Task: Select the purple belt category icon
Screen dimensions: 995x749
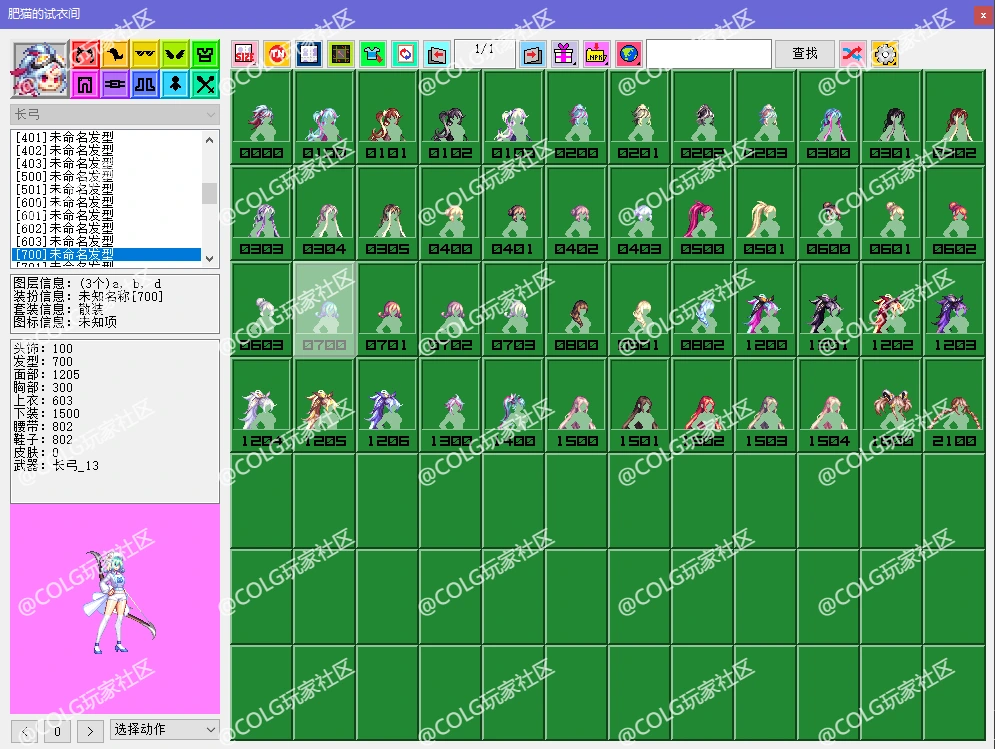Action: pos(115,84)
